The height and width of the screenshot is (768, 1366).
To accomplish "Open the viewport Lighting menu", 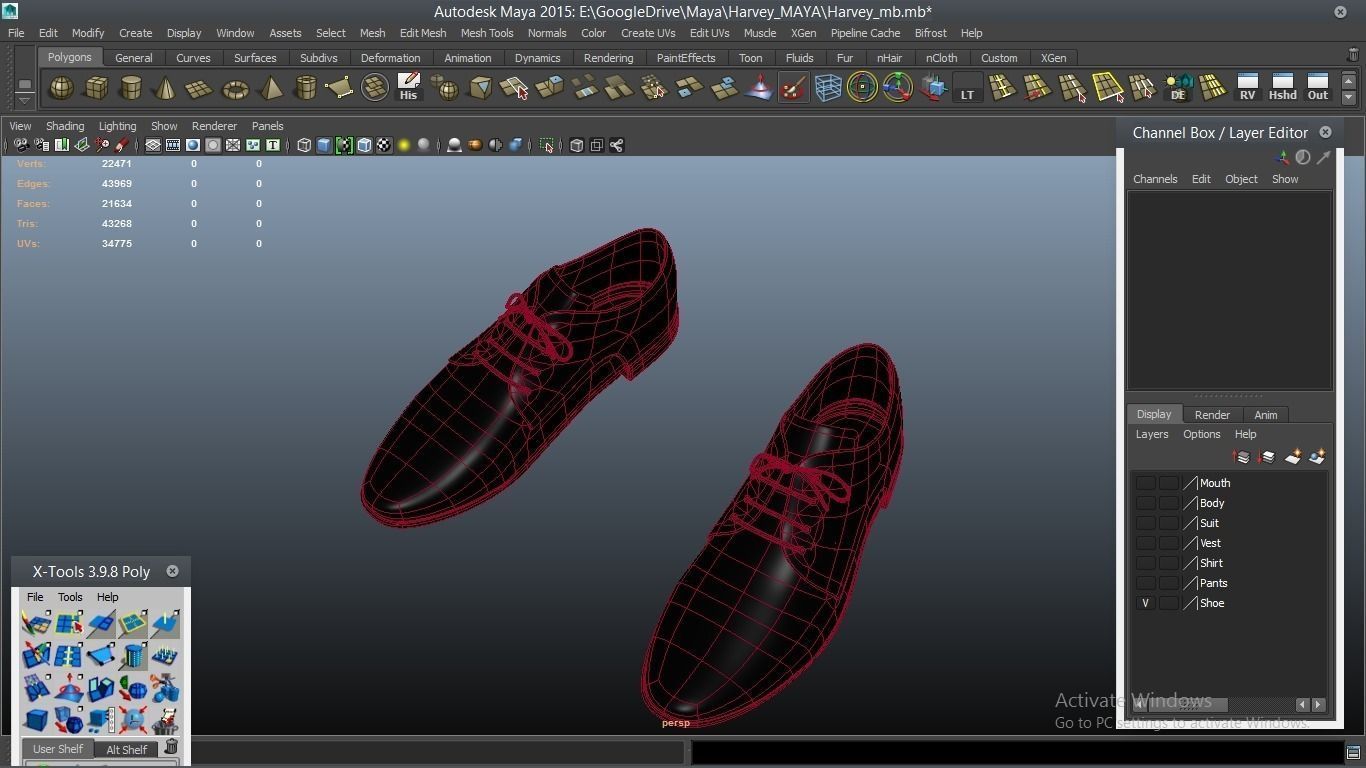I will (117, 126).
